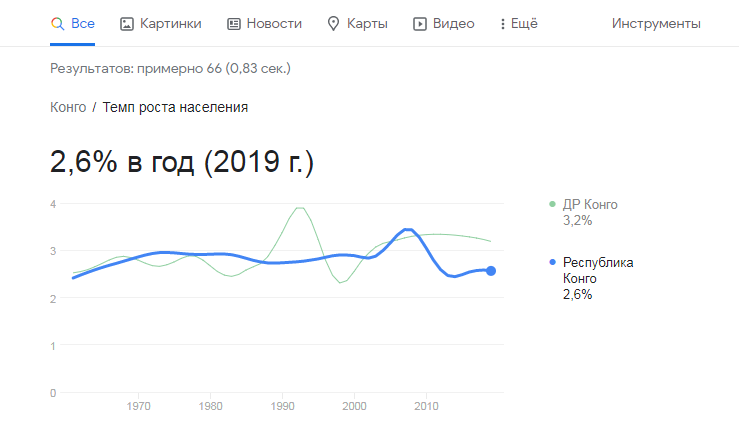Select the Республика Конго legend label
This screenshot has width=739, height=422.
[598, 270]
